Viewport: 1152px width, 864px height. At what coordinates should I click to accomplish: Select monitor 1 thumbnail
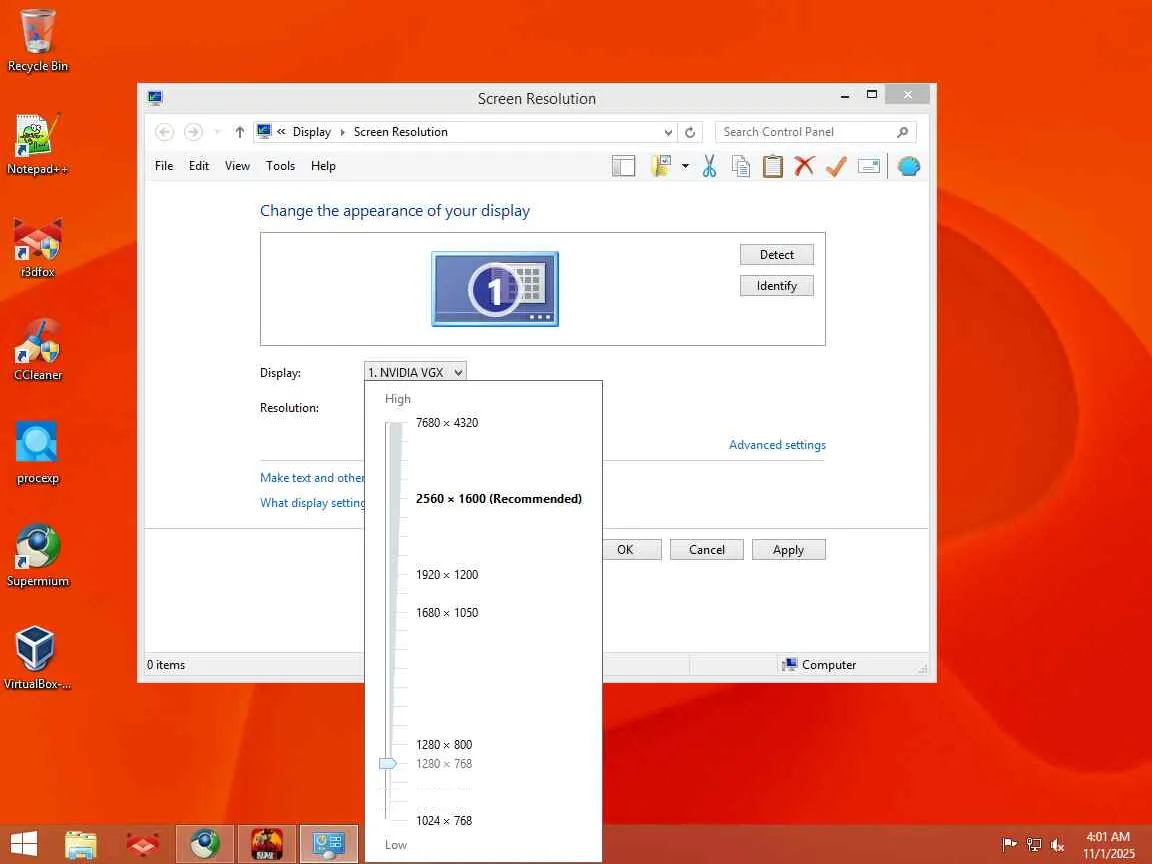(x=495, y=289)
